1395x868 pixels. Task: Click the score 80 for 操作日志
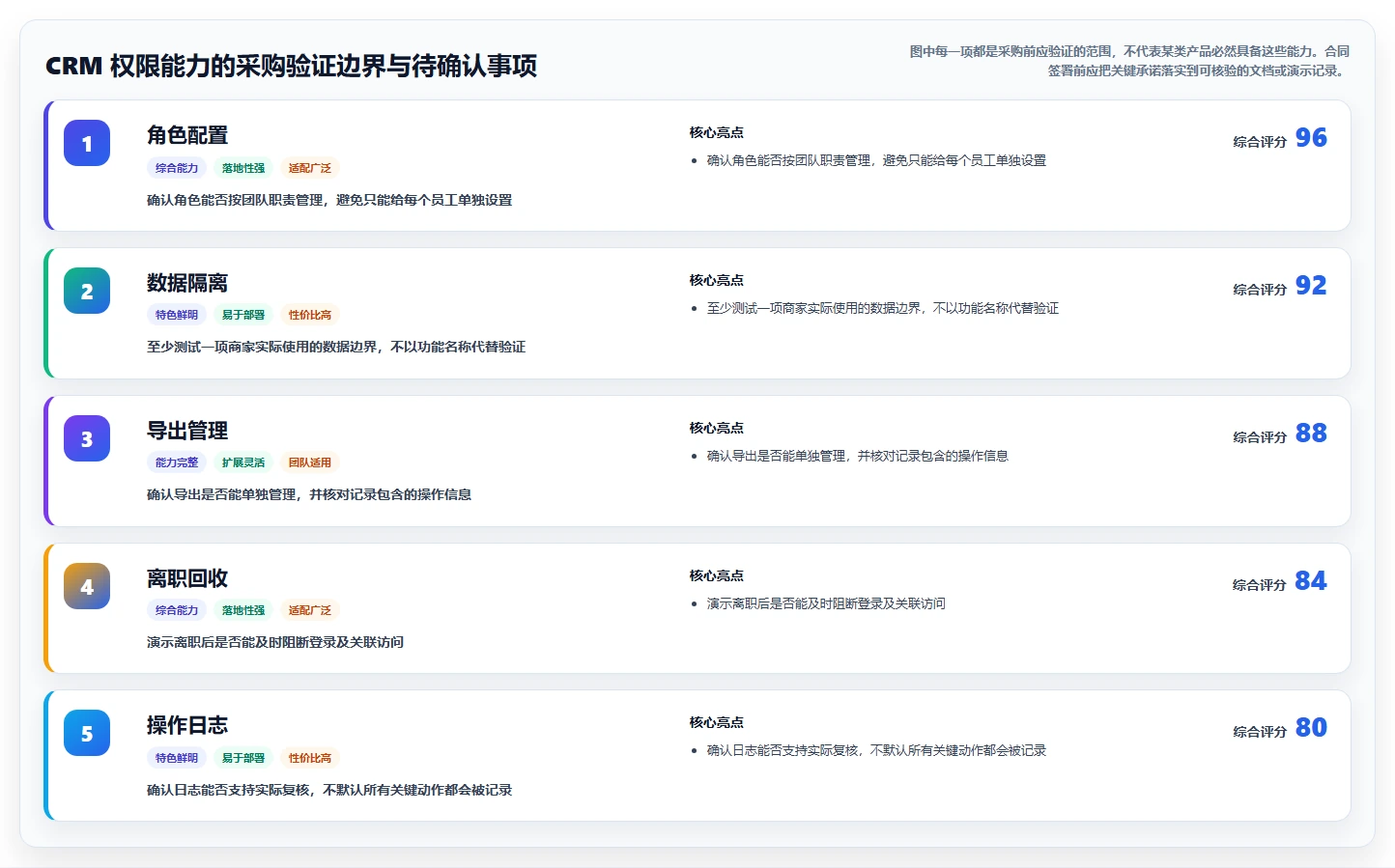pyautogui.click(x=1311, y=728)
